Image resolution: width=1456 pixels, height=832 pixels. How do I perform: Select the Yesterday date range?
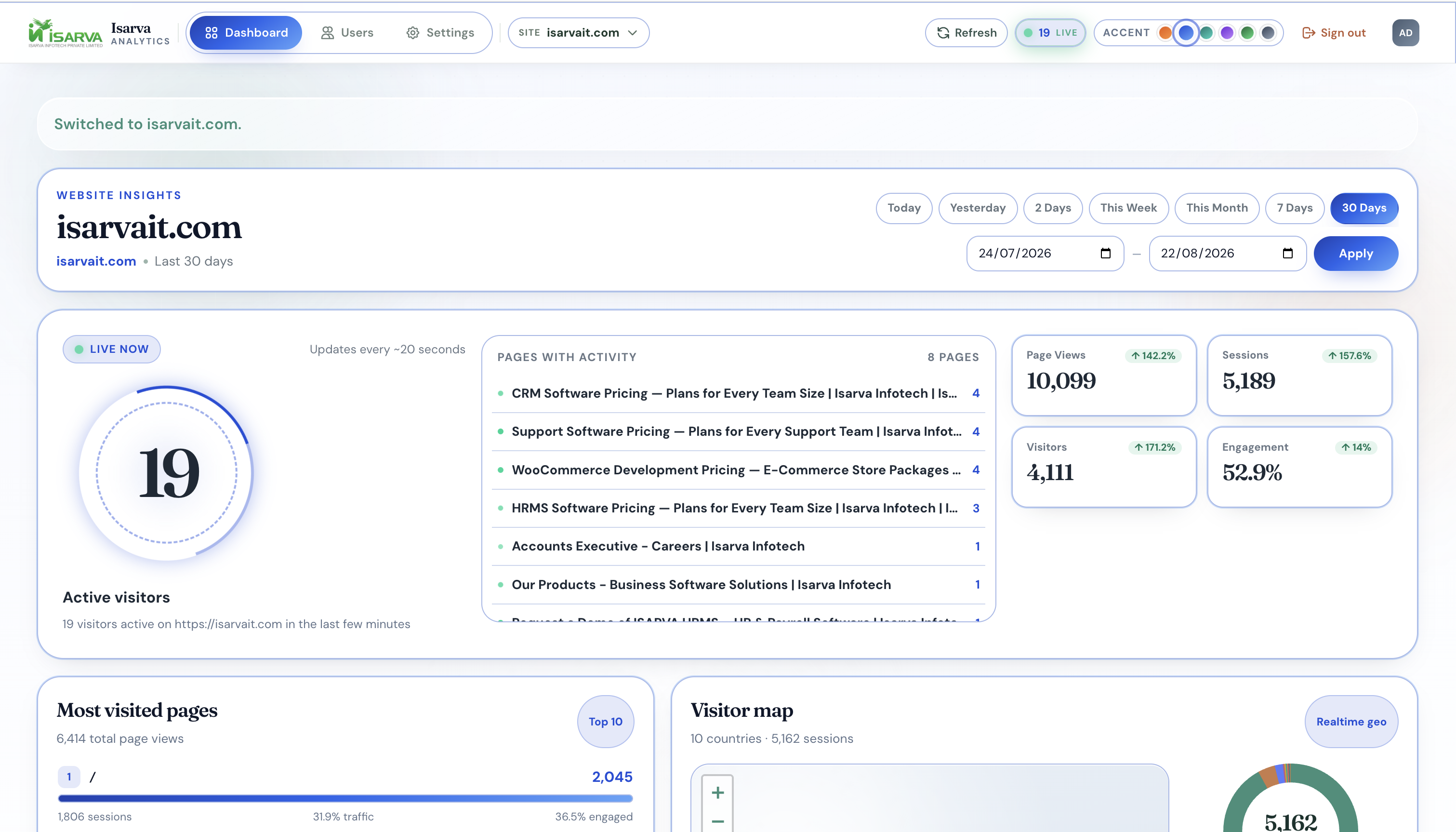pyautogui.click(x=978, y=208)
